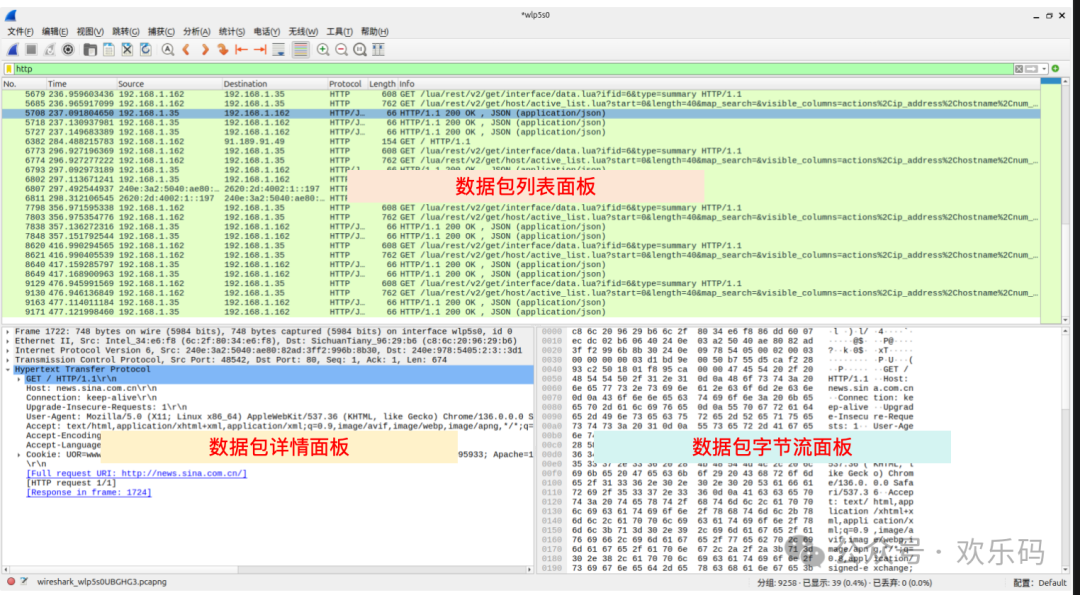Screen dimensions: 1080x595
Task: Open the 跳转(G) menu
Action: pyautogui.click(x=126, y=32)
